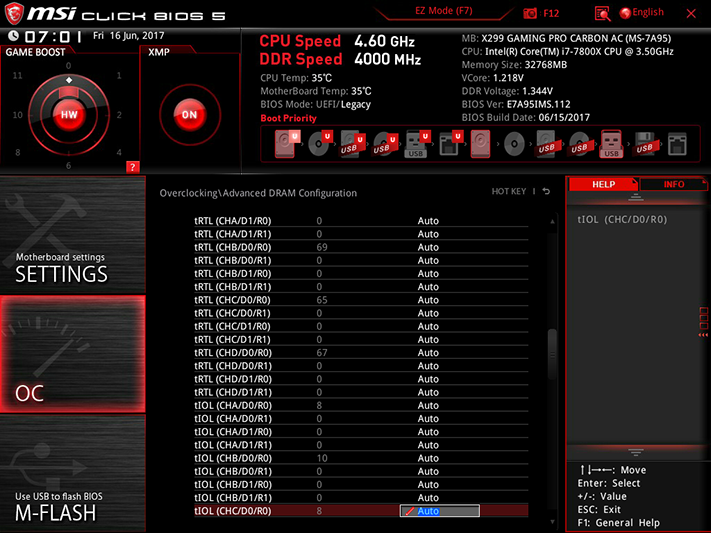The image size is (711, 533).
Task: Click the pencil icon in the selected Auto field
Action: (x=409, y=511)
